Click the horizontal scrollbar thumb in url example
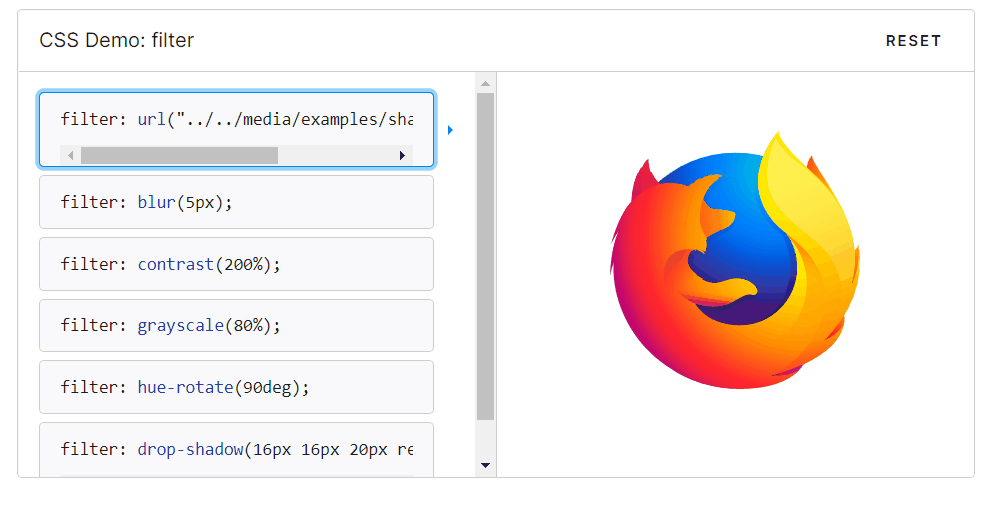This screenshot has height=512, width=995. pos(180,155)
